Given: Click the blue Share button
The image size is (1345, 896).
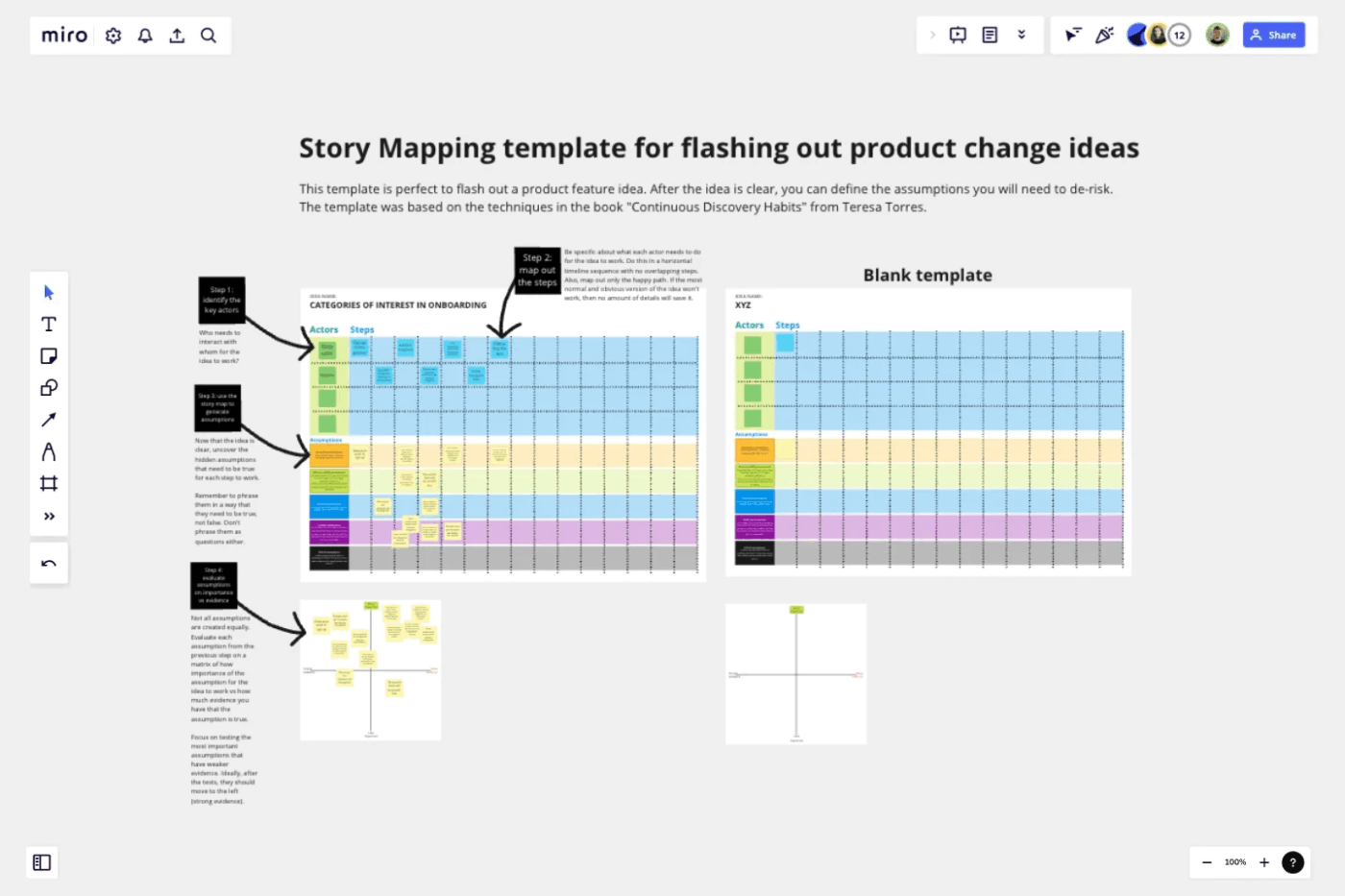Looking at the screenshot, I should 1274,35.
